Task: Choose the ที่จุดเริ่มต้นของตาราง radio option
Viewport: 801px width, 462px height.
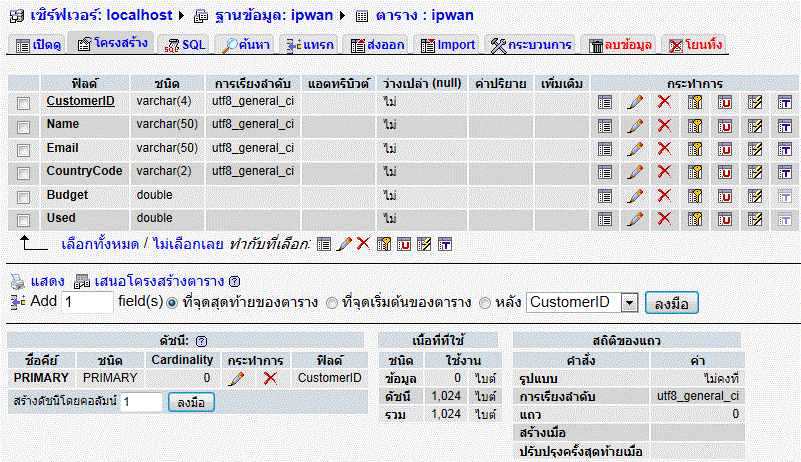Action: (x=333, y=302)
